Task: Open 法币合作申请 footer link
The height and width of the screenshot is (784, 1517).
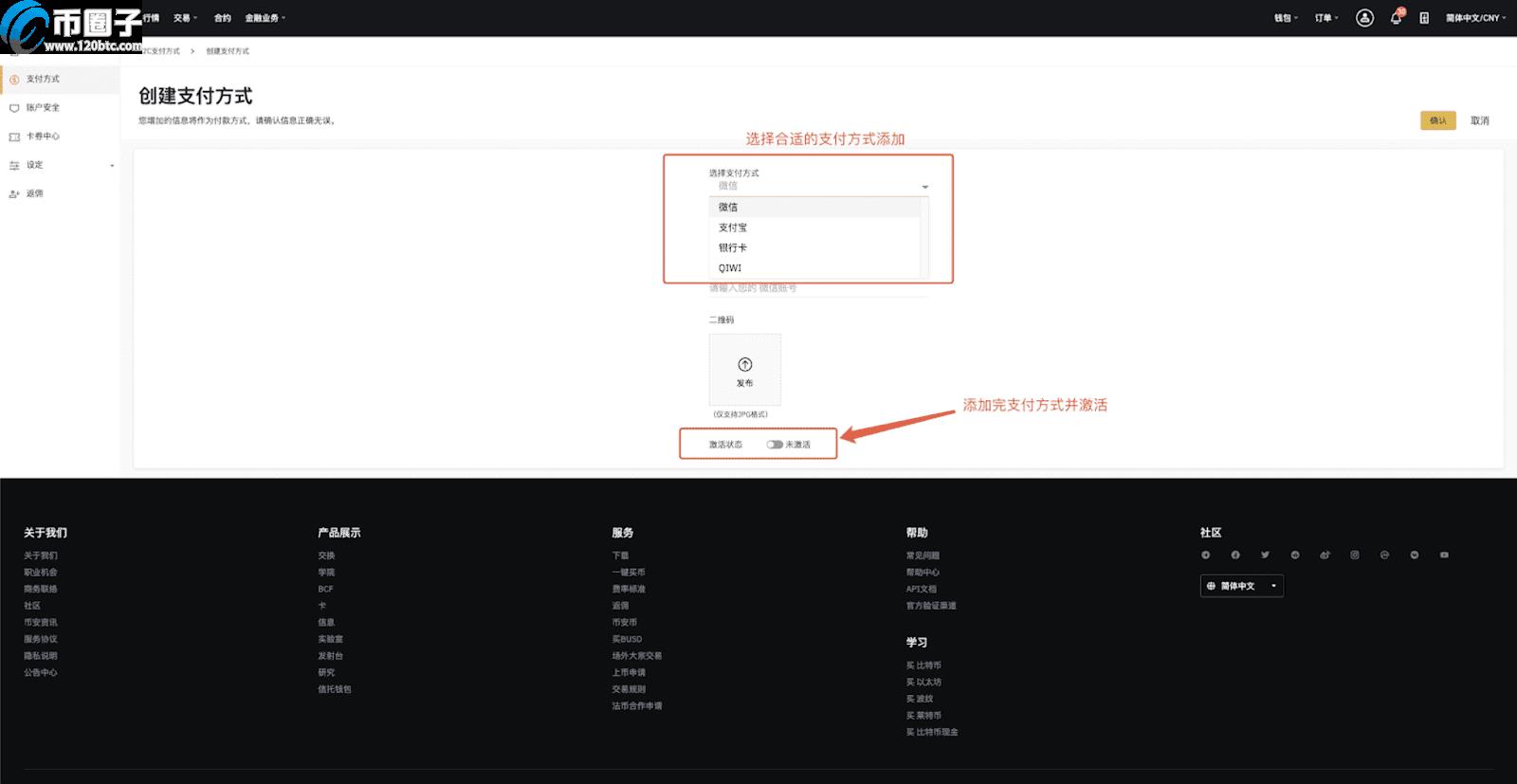Action: [637, 706]
